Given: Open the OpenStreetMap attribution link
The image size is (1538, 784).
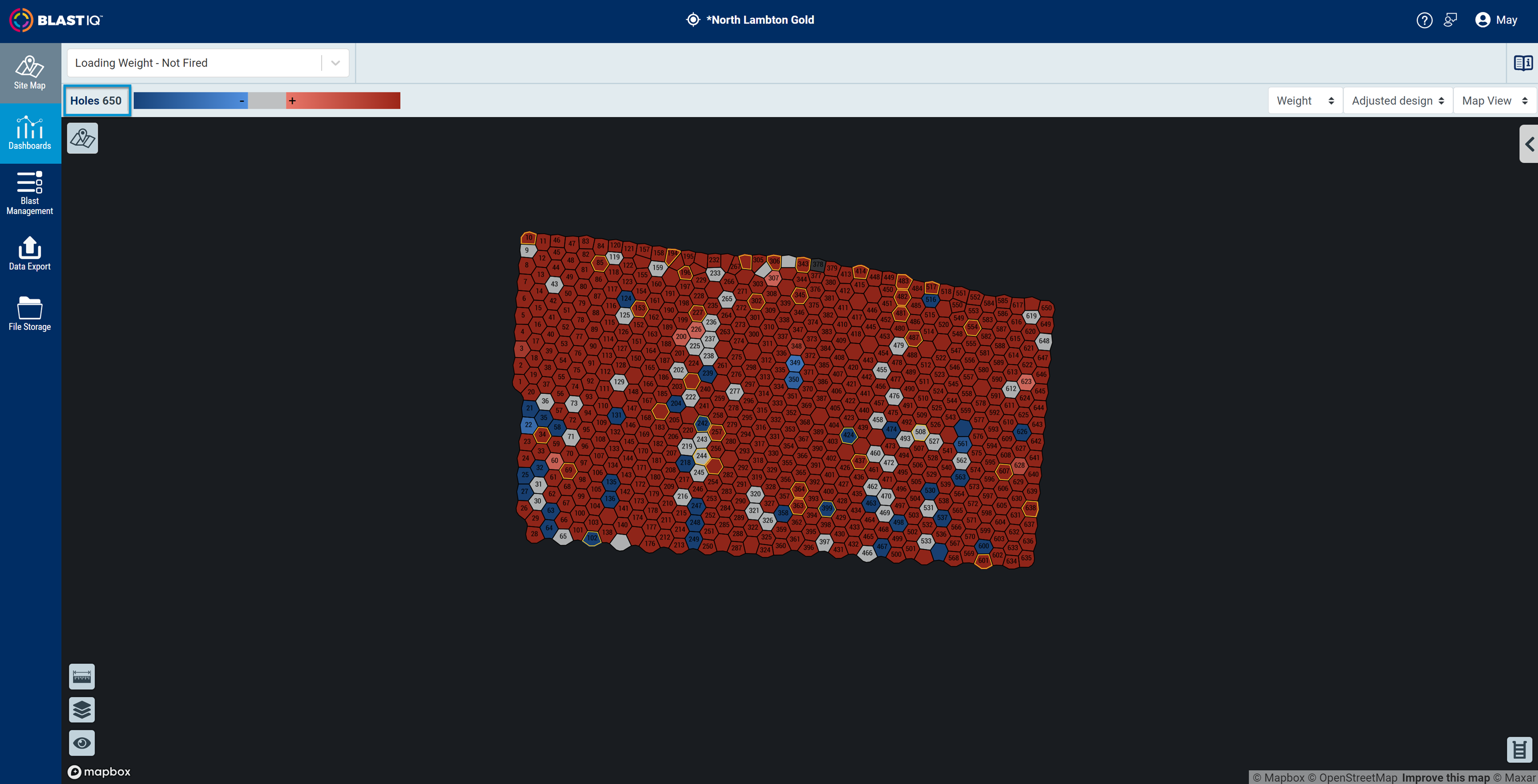Looking at the screenshot, I should pos(1352,777).
